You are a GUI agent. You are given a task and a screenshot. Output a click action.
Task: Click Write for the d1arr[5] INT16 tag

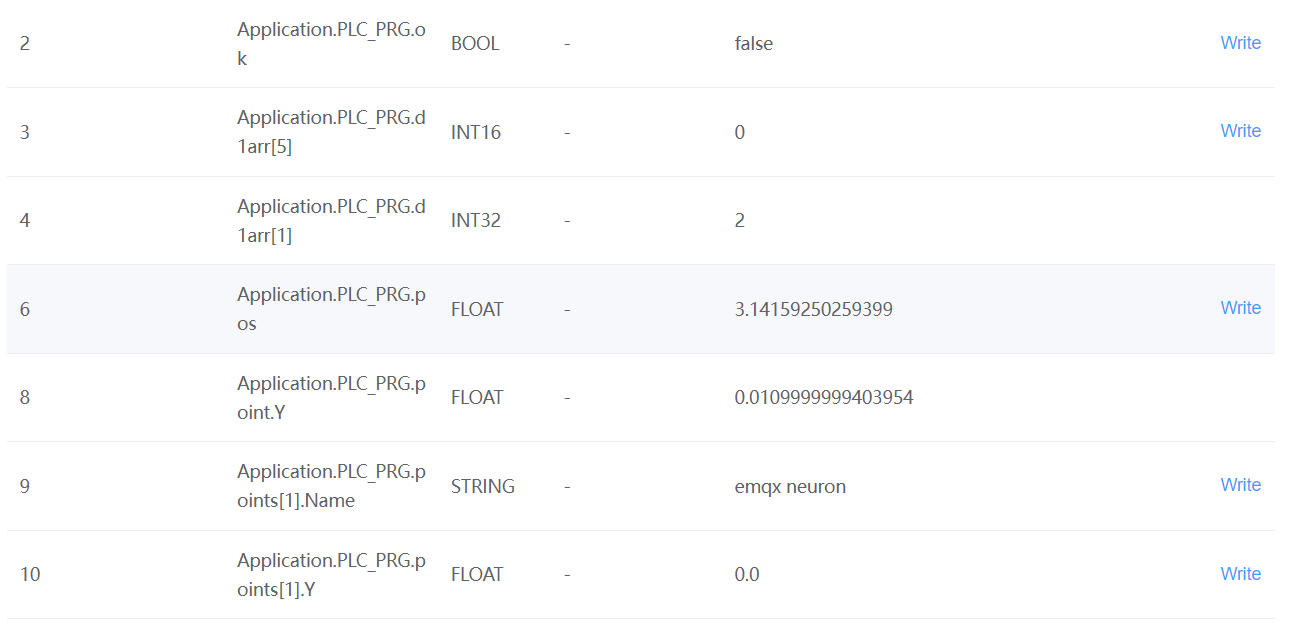[x=1240, y=131]
